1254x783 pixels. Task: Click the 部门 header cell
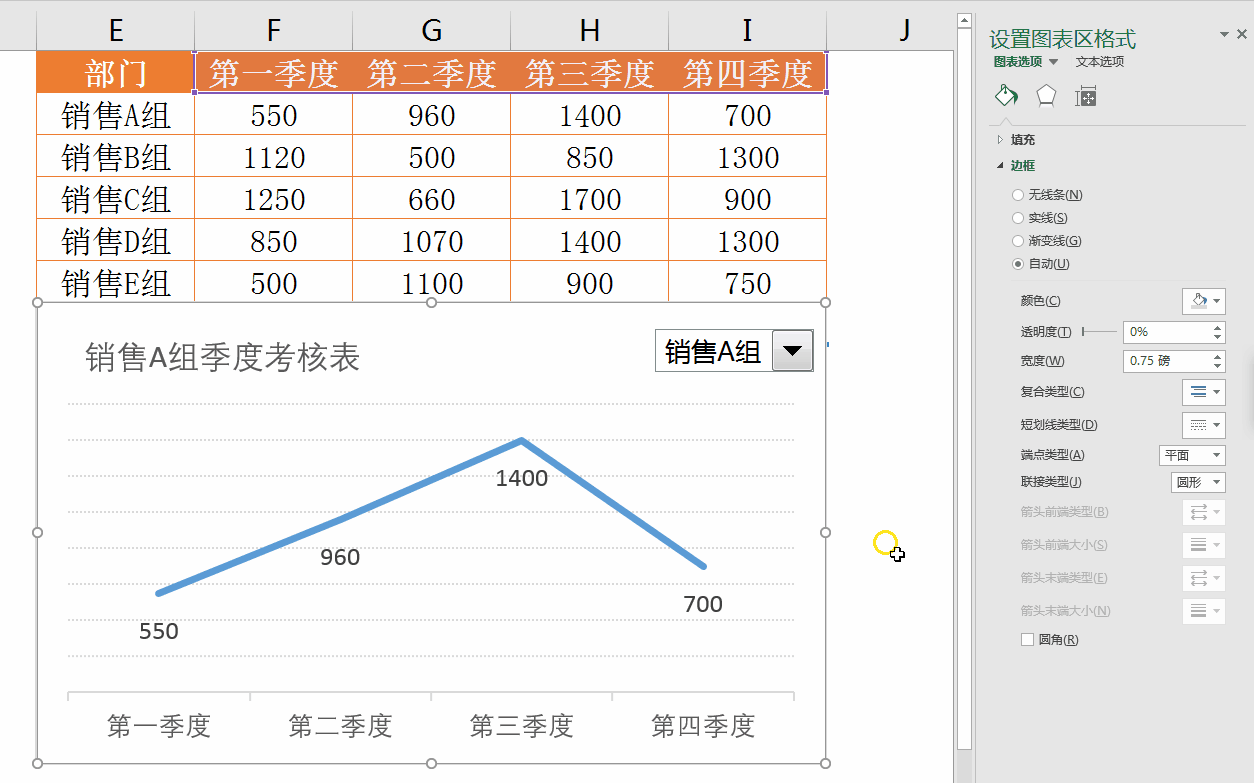click(x=116, y=73)
